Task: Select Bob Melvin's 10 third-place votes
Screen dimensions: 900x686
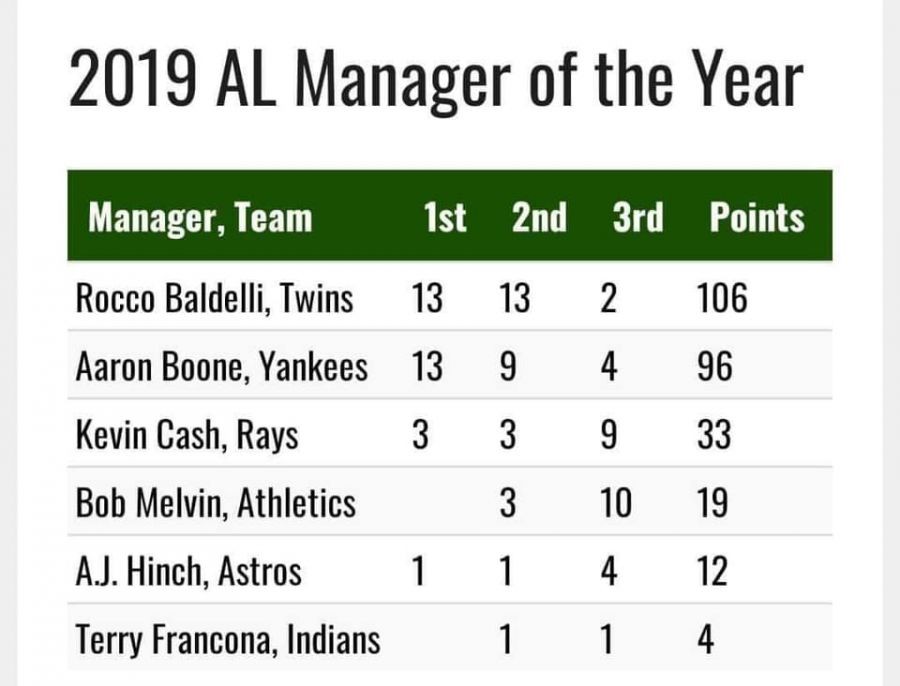Action: coord(615,504)
